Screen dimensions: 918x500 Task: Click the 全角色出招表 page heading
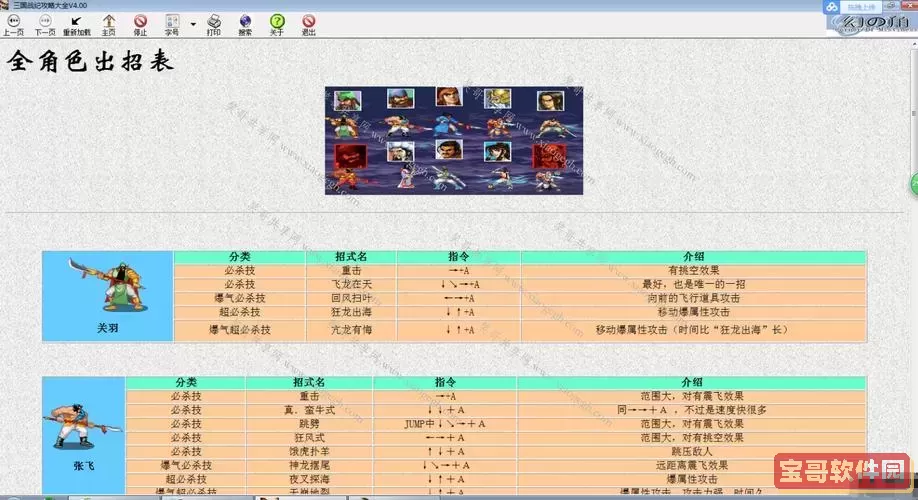click(x=91, y=61)
